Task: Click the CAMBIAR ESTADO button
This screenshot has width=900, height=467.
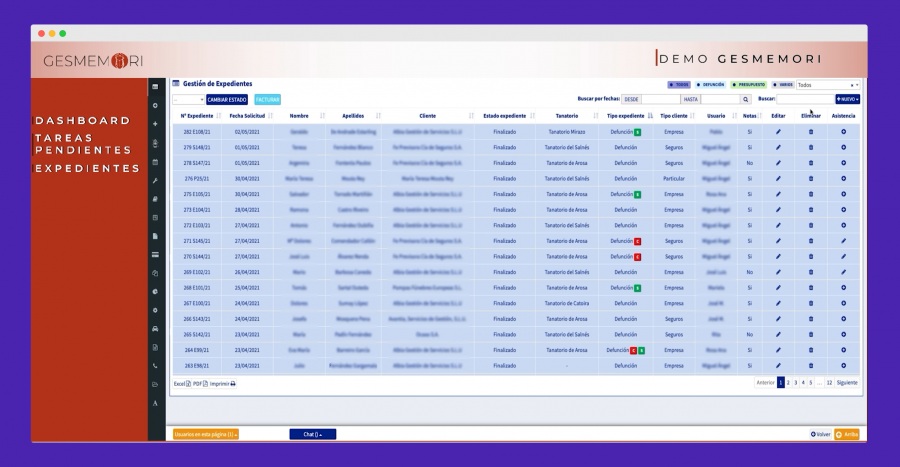Action: tap(227, 100)
